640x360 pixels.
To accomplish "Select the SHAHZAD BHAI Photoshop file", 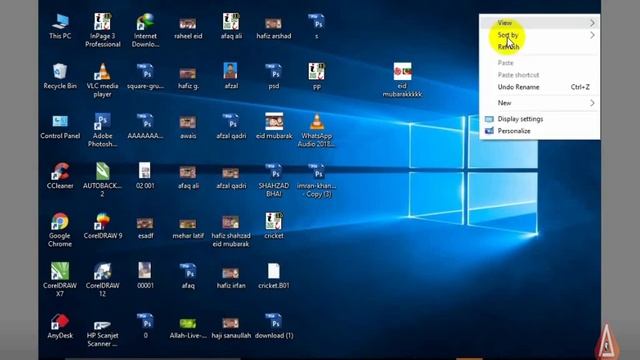I will (273, 180).
